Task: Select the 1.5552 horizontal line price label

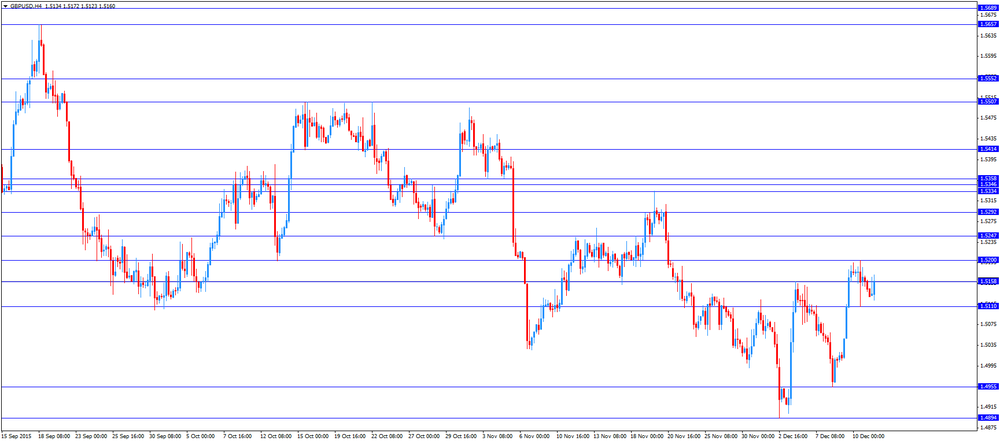Action: coord(988,78)
